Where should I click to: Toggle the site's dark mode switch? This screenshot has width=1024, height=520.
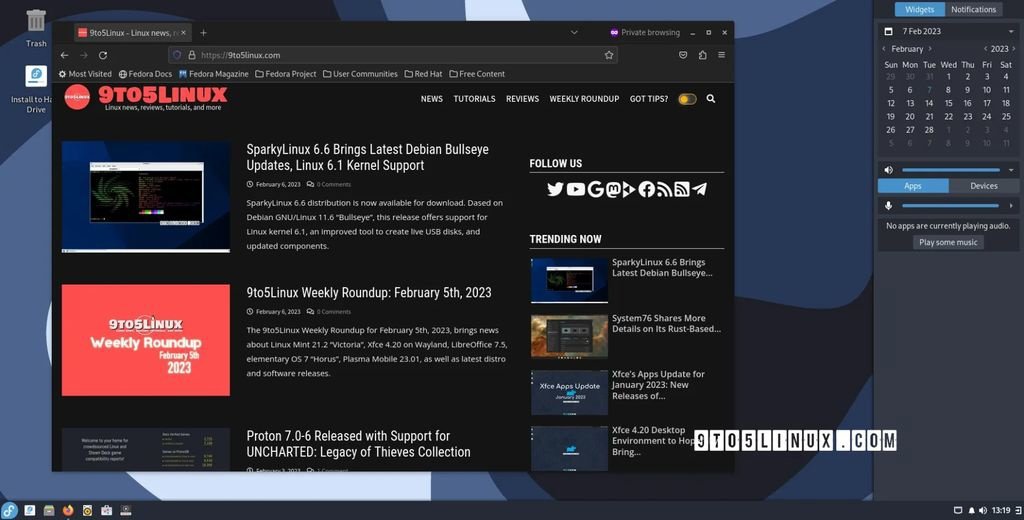687,99
